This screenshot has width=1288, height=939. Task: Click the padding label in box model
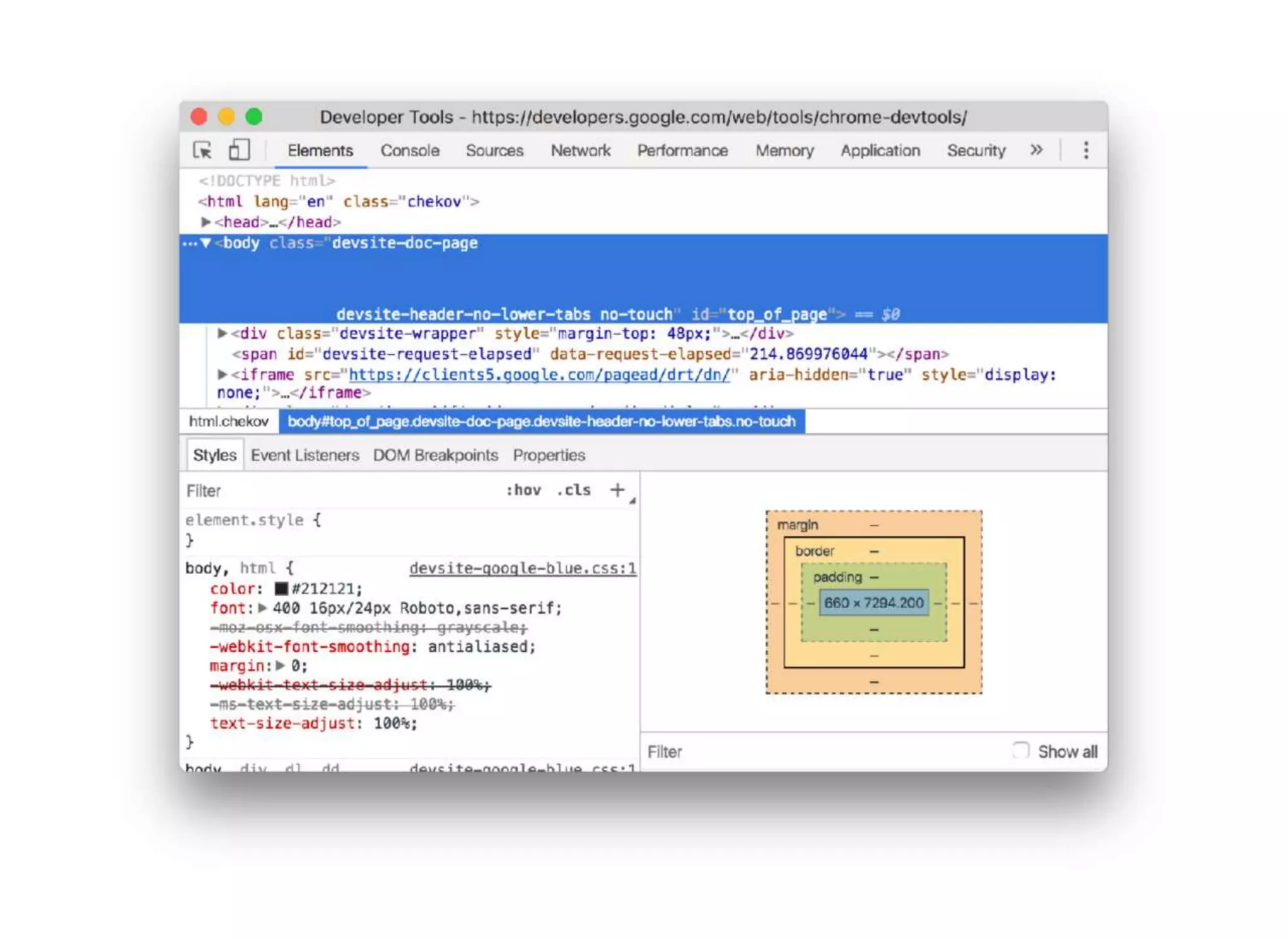click(837, 577)
